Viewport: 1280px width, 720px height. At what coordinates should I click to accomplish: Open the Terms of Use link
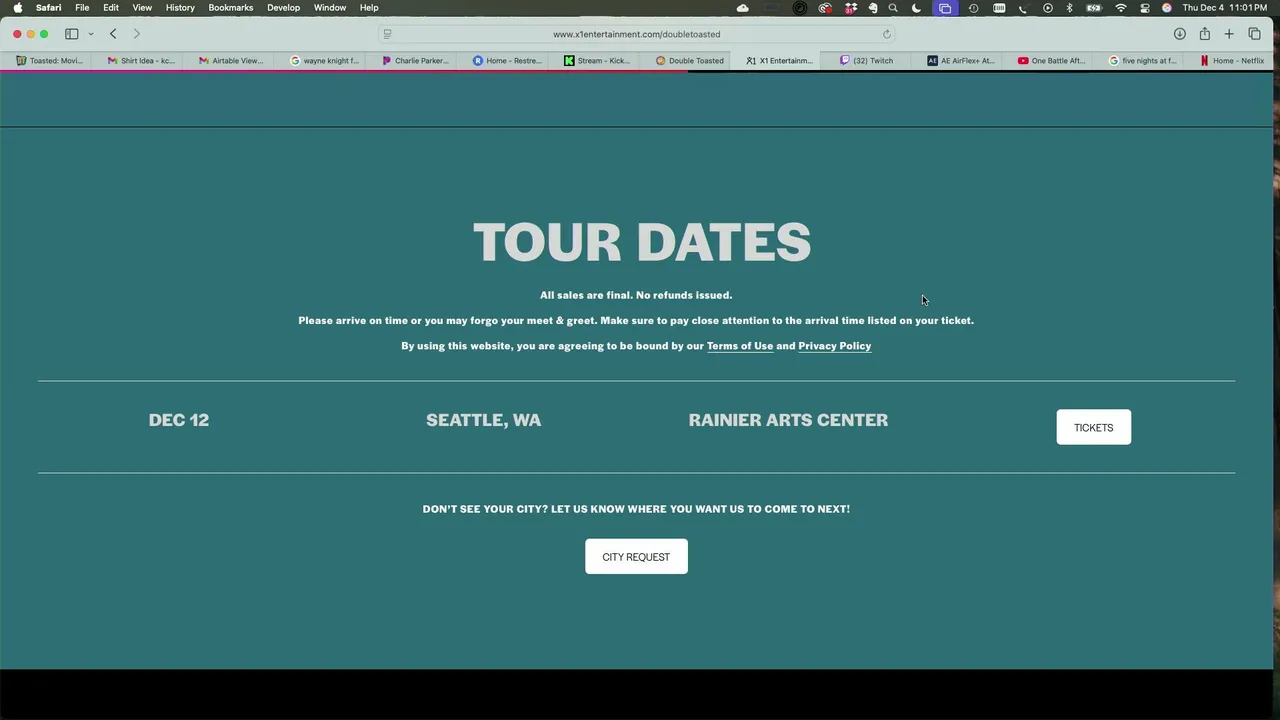click(x=740, y=346)
